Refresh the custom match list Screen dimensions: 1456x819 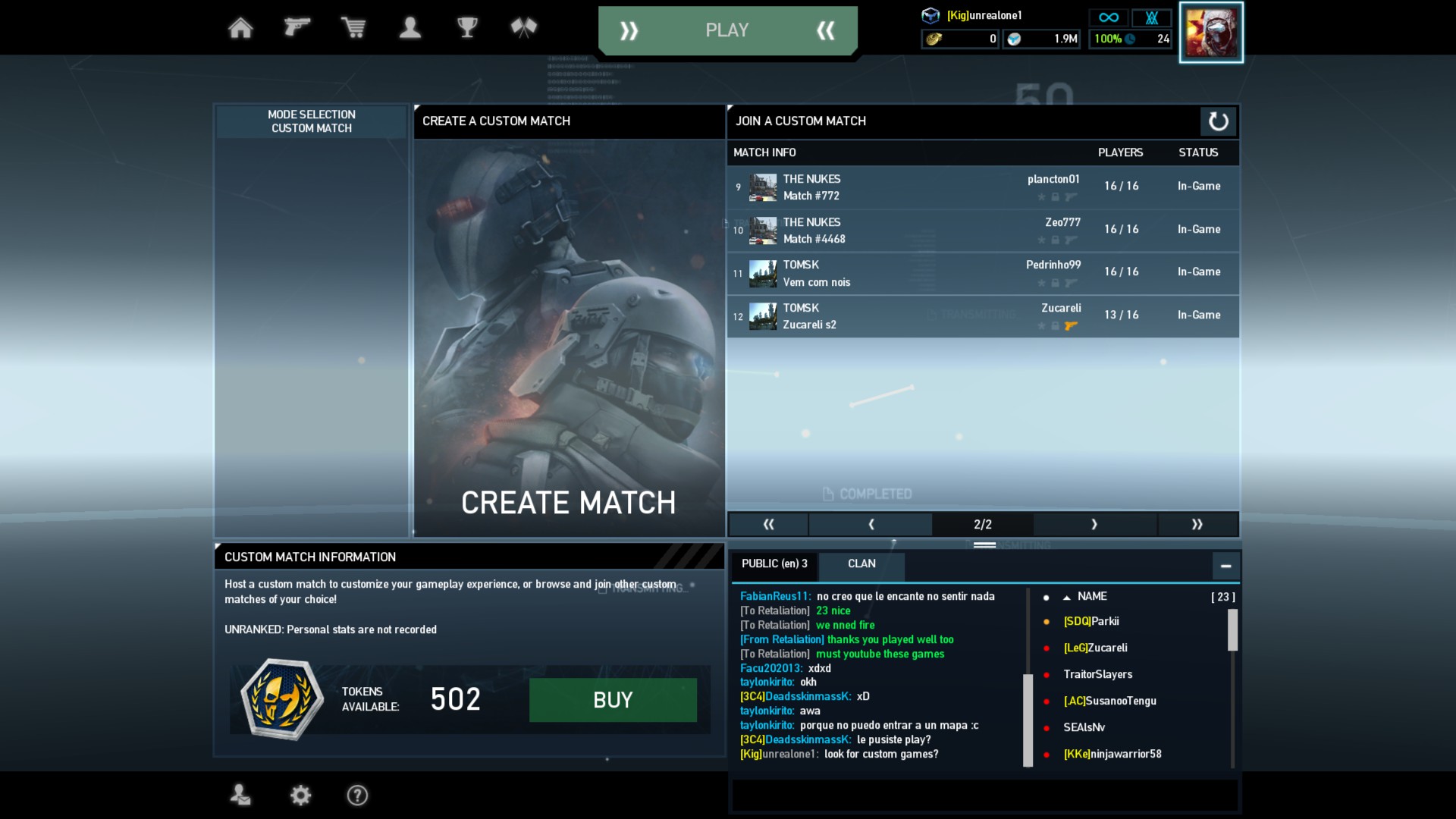[1218, 121]
